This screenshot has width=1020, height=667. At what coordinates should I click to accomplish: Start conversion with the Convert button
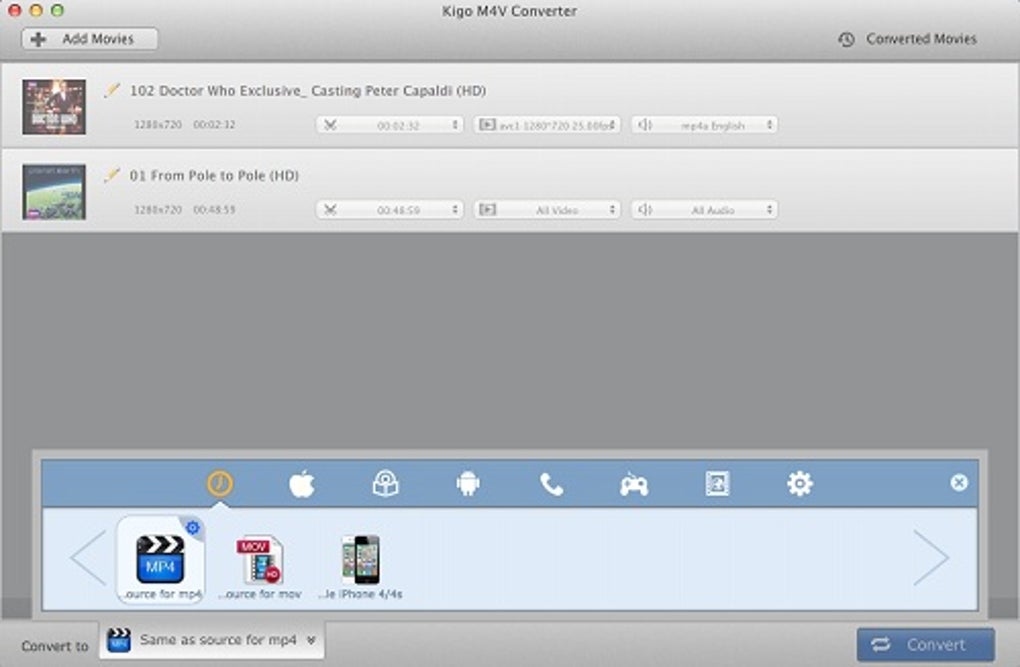click(x=926, y=645)
